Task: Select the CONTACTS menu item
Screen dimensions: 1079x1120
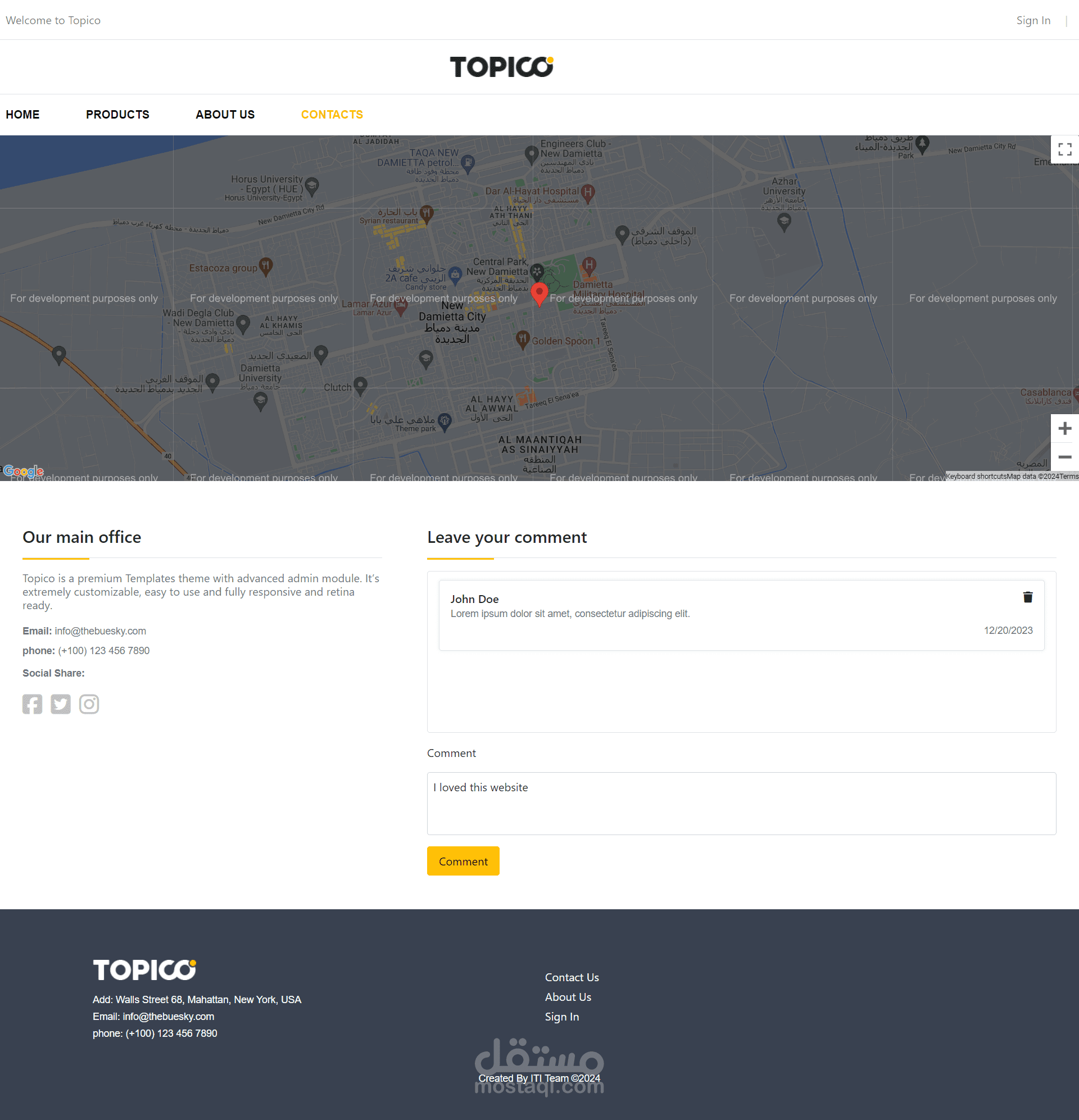Action: tap(332, 114)
